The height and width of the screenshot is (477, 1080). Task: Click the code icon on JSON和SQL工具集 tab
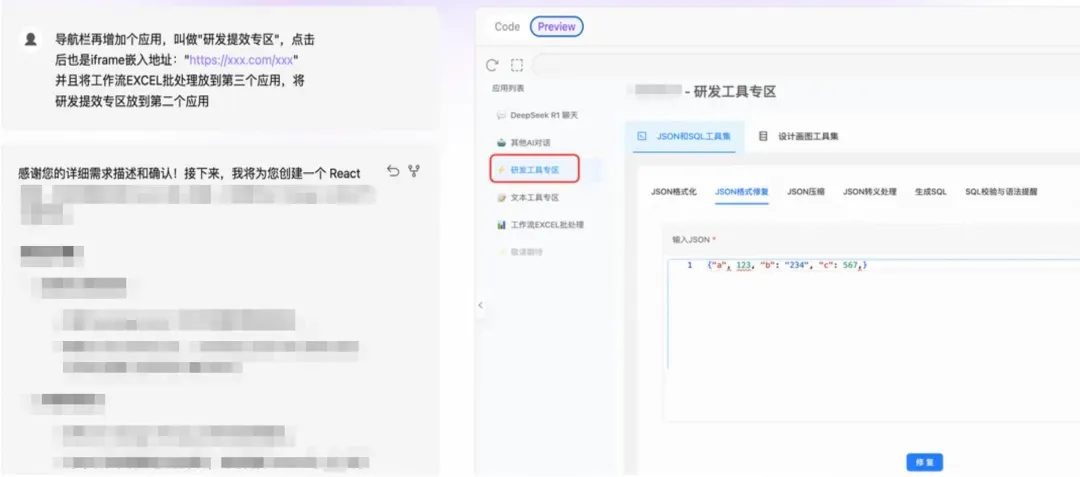(x=643, y=136)
